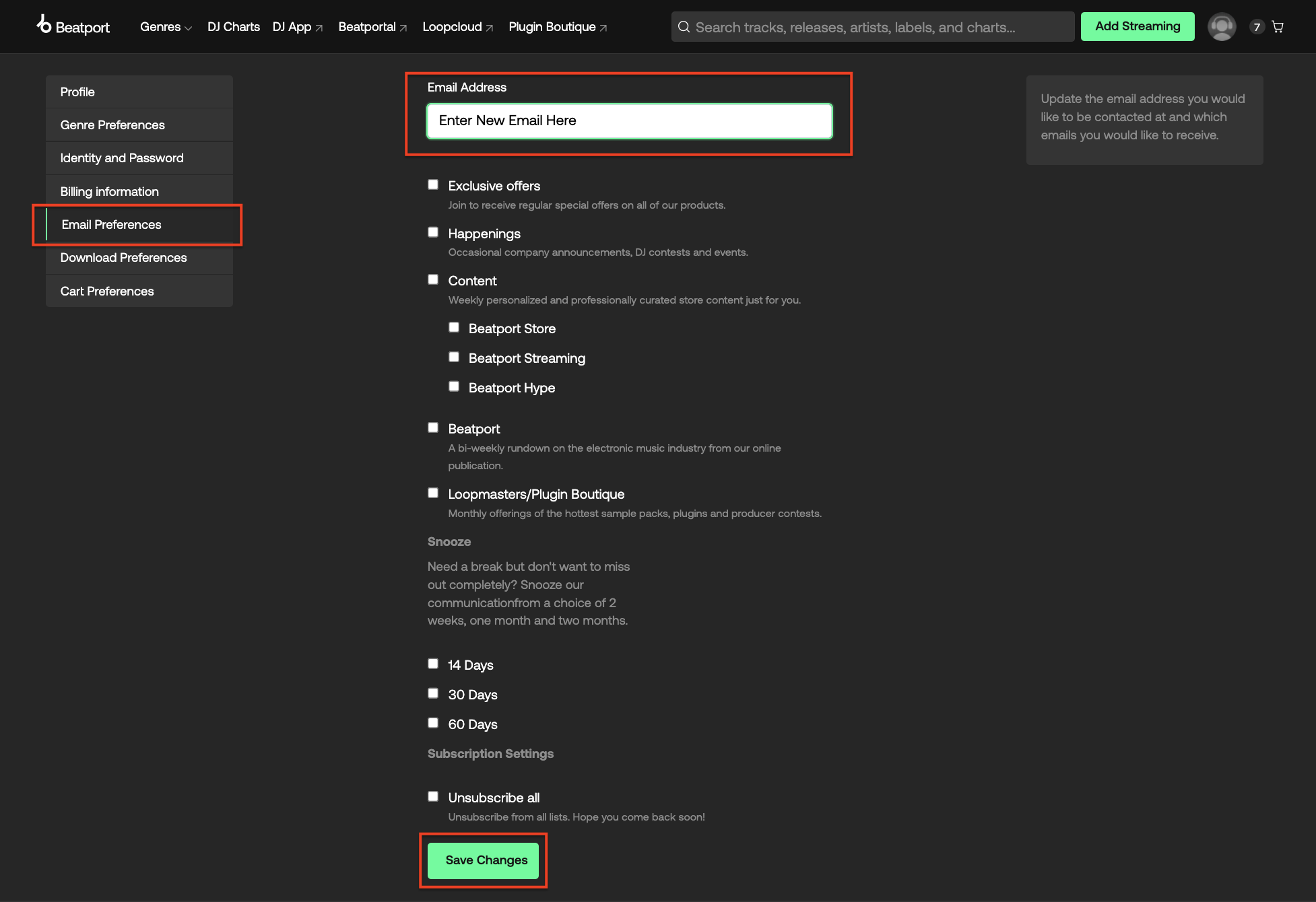Click the Save Changes button
1316x902 pixels.
pos(483,860)
